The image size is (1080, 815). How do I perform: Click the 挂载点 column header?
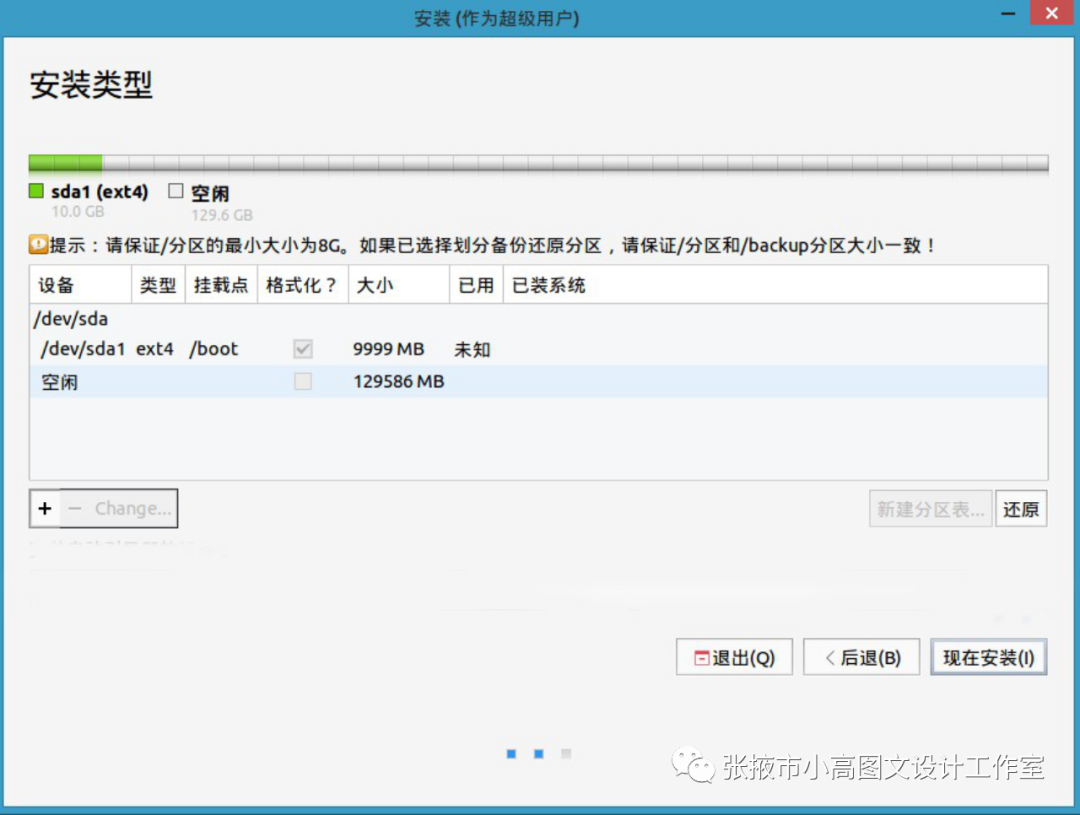tap(220, 285)
